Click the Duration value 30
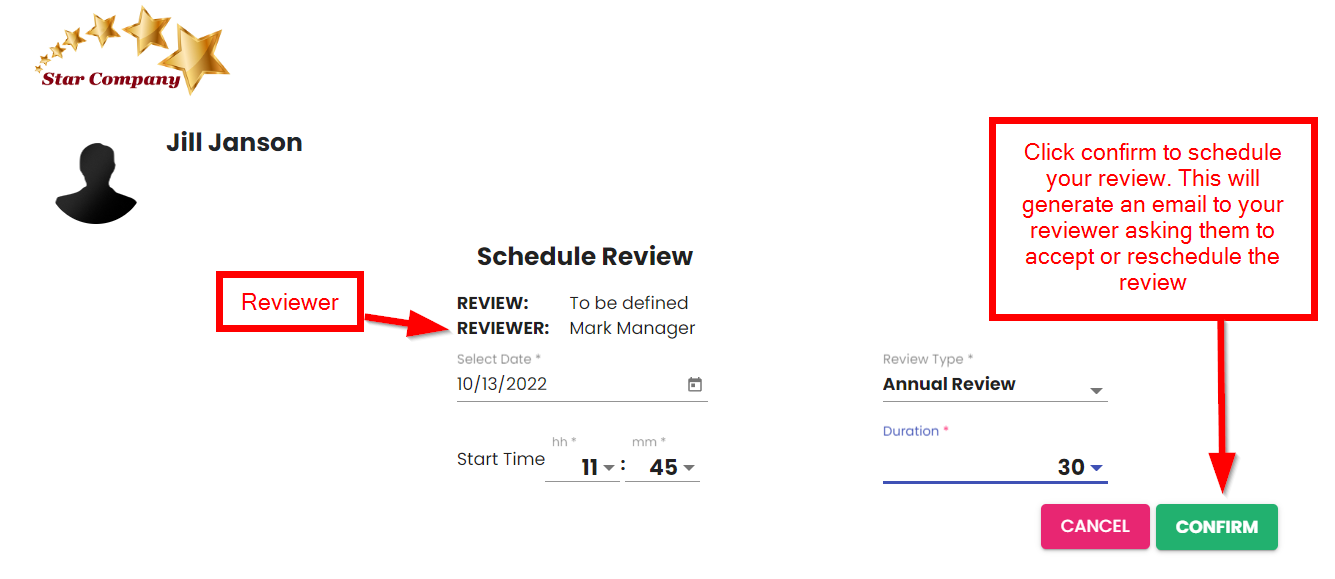This screenshot has width=1335, height=579. tap(1071, 467)
